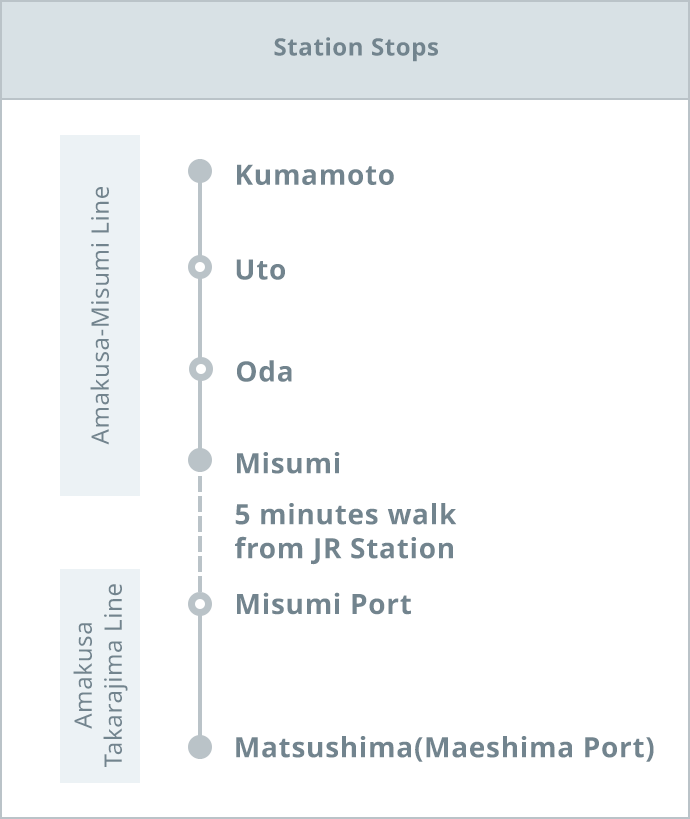The height and width of the screenshot is (819, 690).
Task: Select the Matsushima station dot marker
Action: click(x=200, y=747)
